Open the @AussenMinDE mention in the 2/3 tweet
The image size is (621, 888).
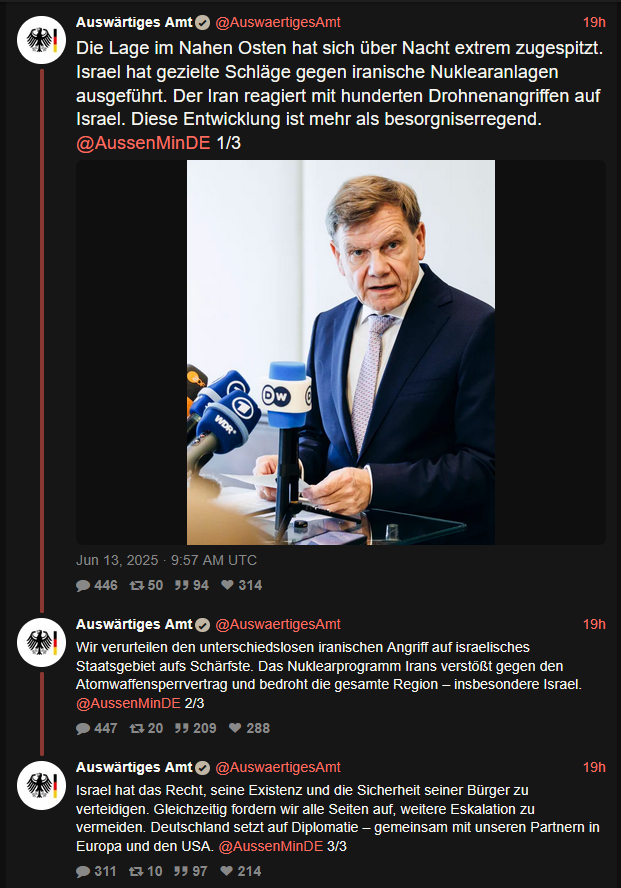[x=128, y=703]
